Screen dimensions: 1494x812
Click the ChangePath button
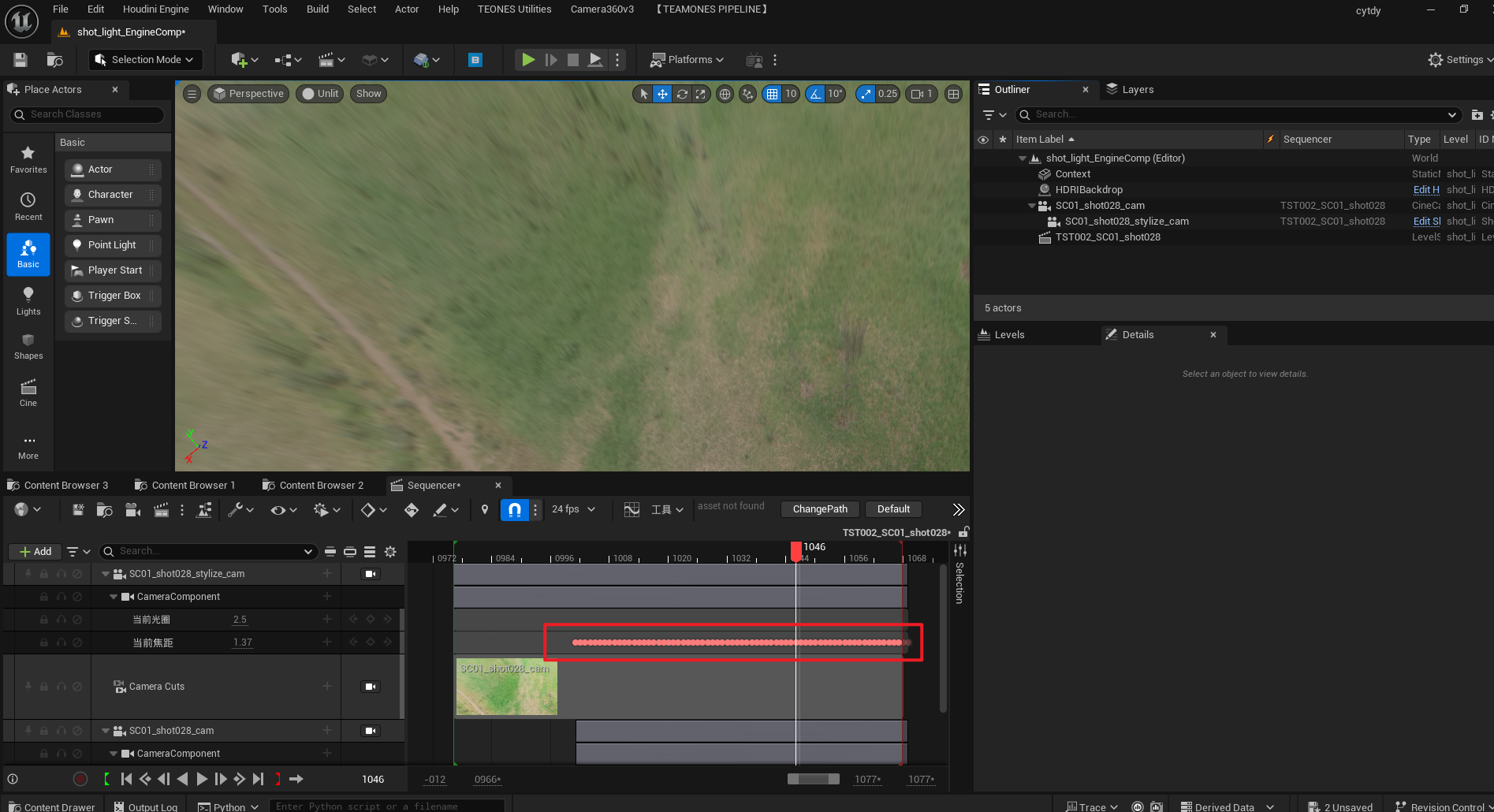point(820,509)
